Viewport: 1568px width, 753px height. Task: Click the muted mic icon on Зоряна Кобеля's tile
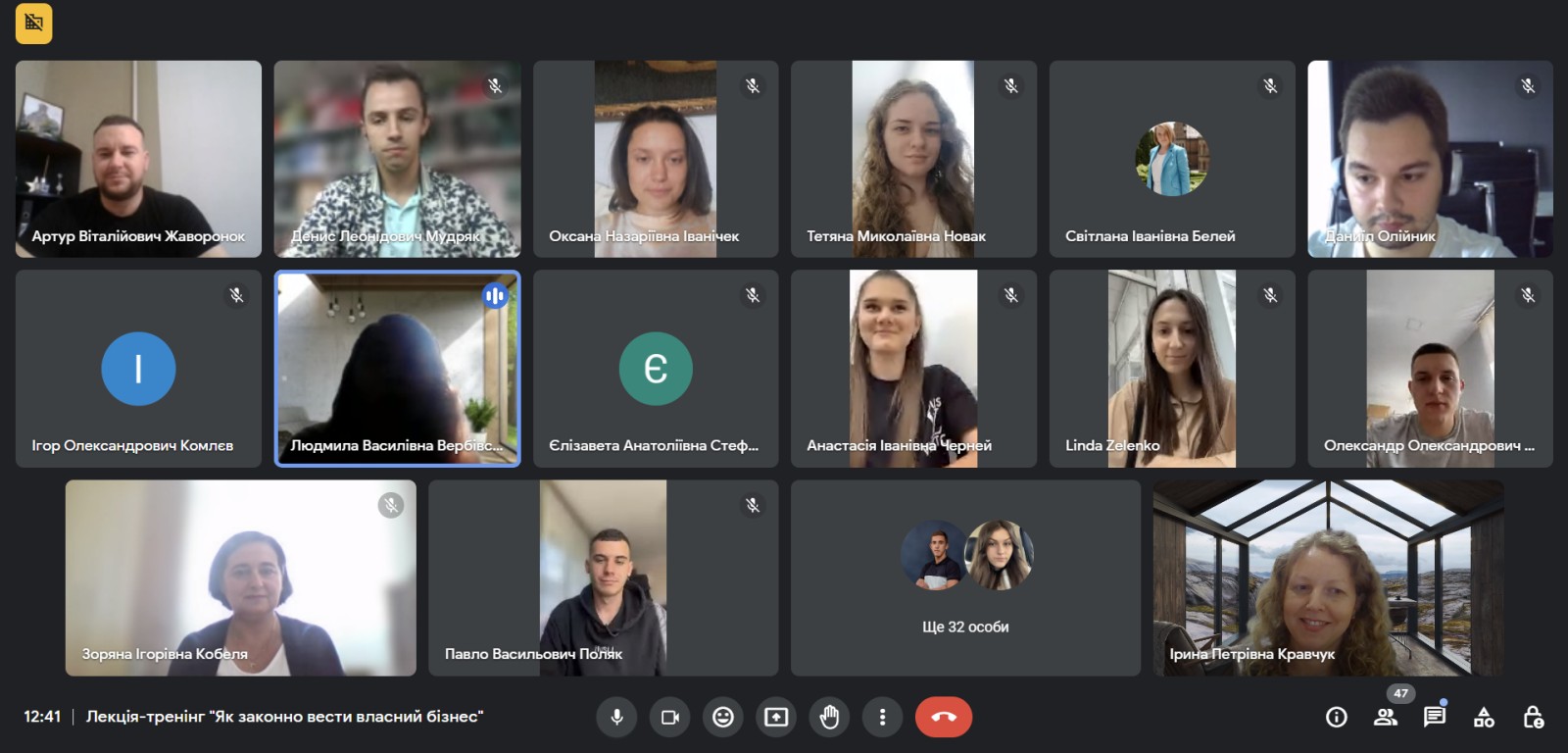(391, 505)
